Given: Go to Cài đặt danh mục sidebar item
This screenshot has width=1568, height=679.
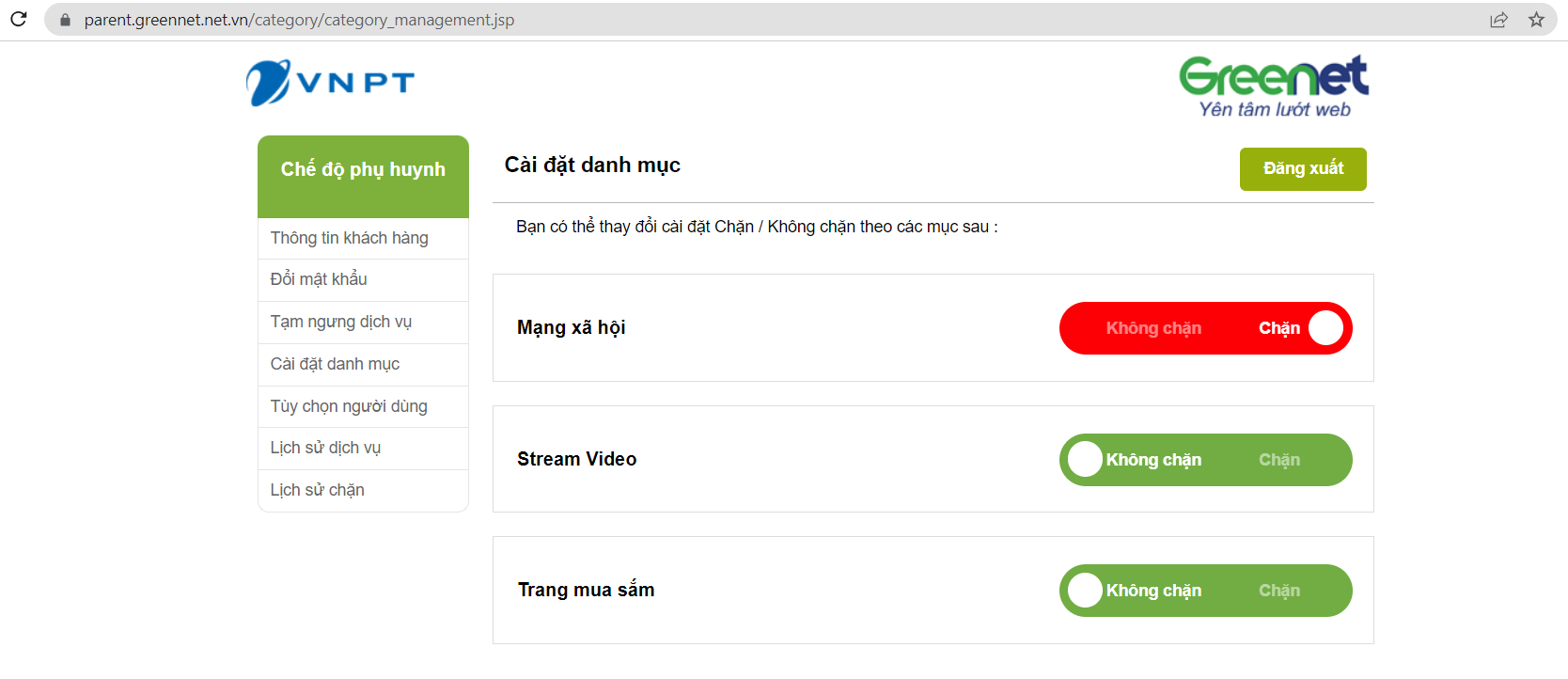Looking at the screenshot, I should [335, 364].
